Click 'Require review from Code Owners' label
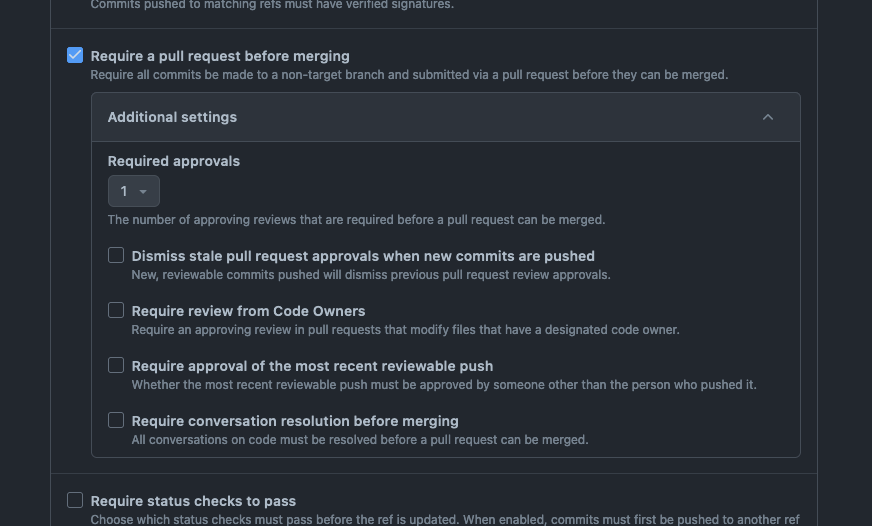The image size is (872, 526). pyautogui.click(x=248, y=311)
